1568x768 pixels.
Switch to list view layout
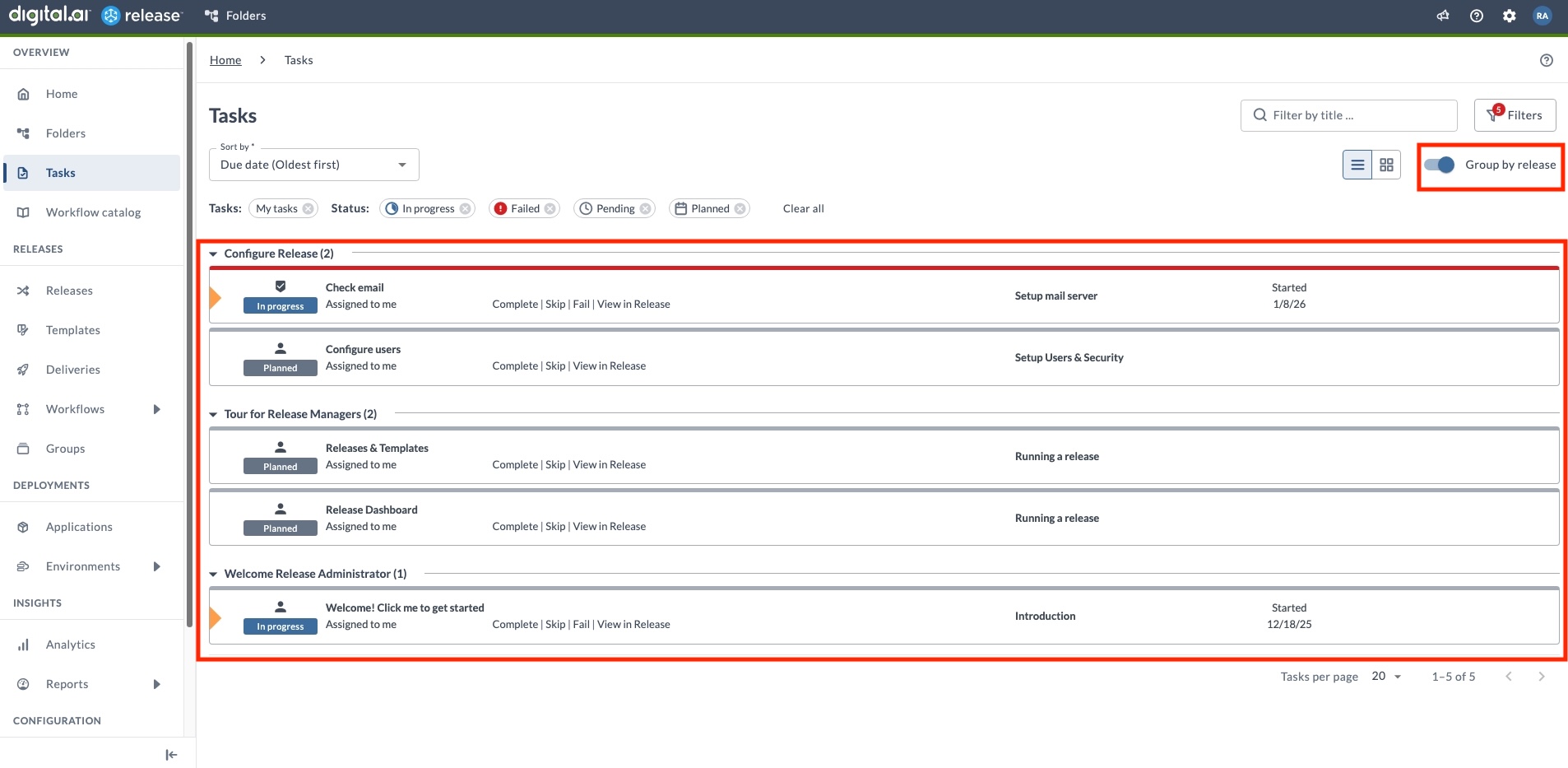[1357, 165]
